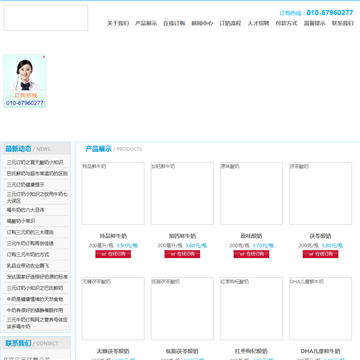Open news 喝酸奶小常识

pos(21,221)
